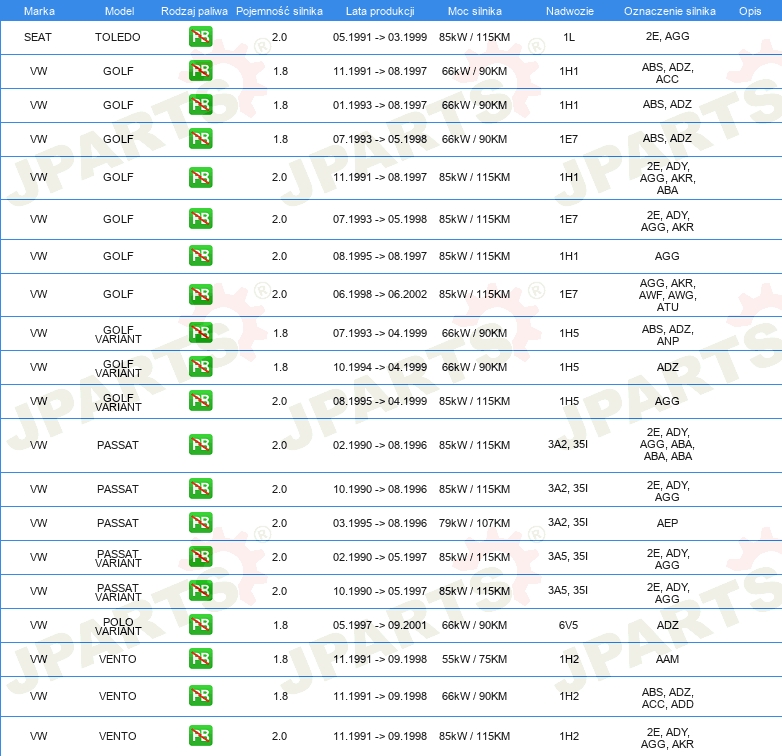Viewport: 782px width, 756px height.
Task: Click engine codes AGG, AKR, AWF, AWG, ATU
Action: [667, 295]
